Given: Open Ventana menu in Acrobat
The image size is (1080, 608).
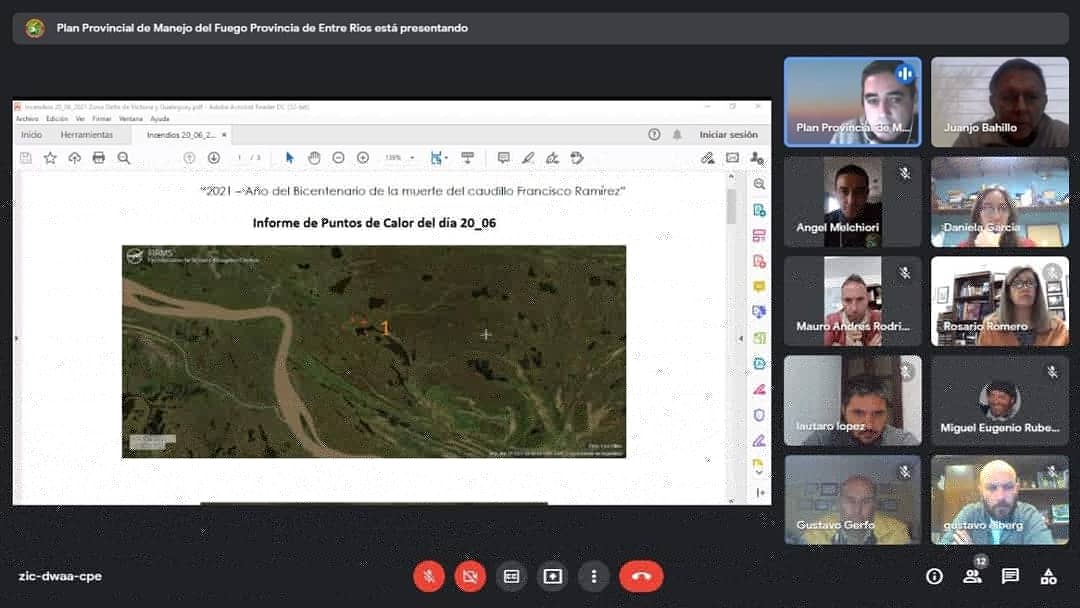Looking at the screenshot, I should click(130, 119).
